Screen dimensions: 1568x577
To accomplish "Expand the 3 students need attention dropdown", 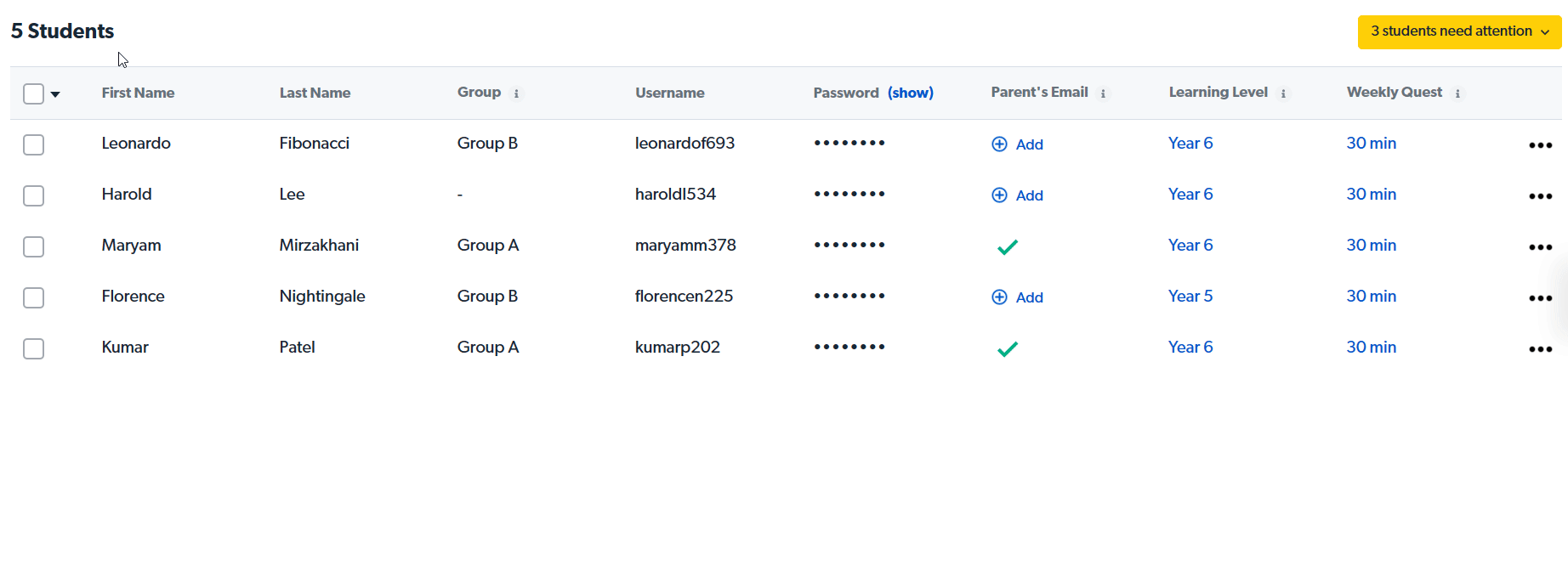I will (x=1459, y=31).
